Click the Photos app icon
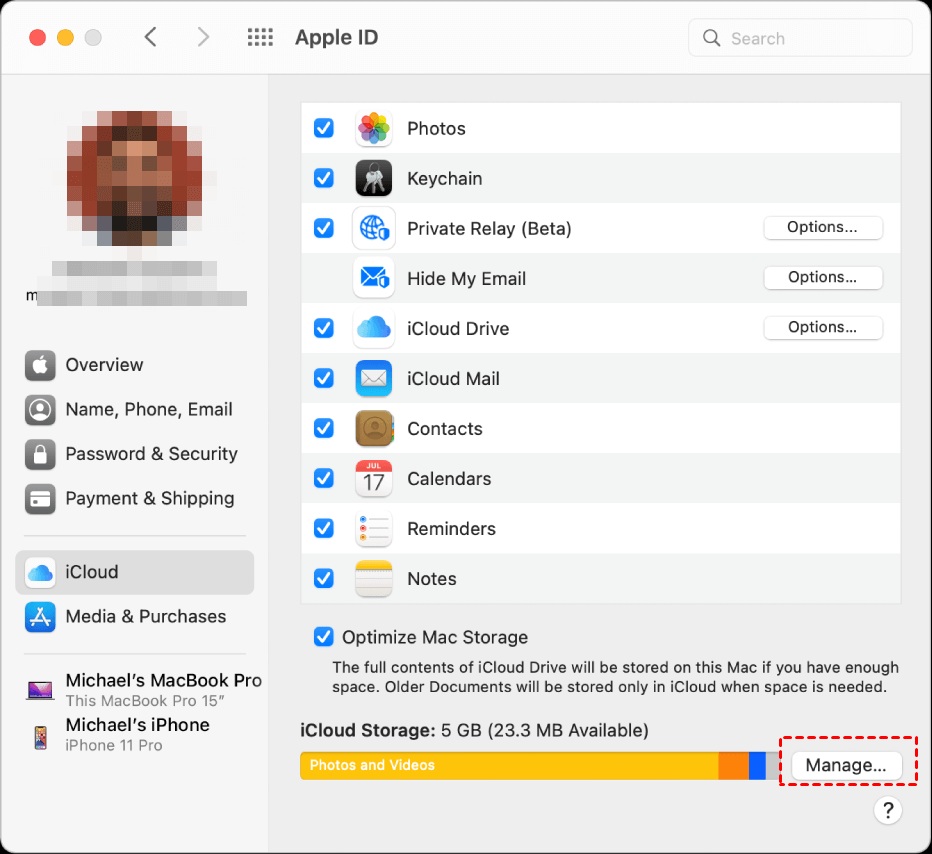The image size is (932, 854). click(374, 129)
